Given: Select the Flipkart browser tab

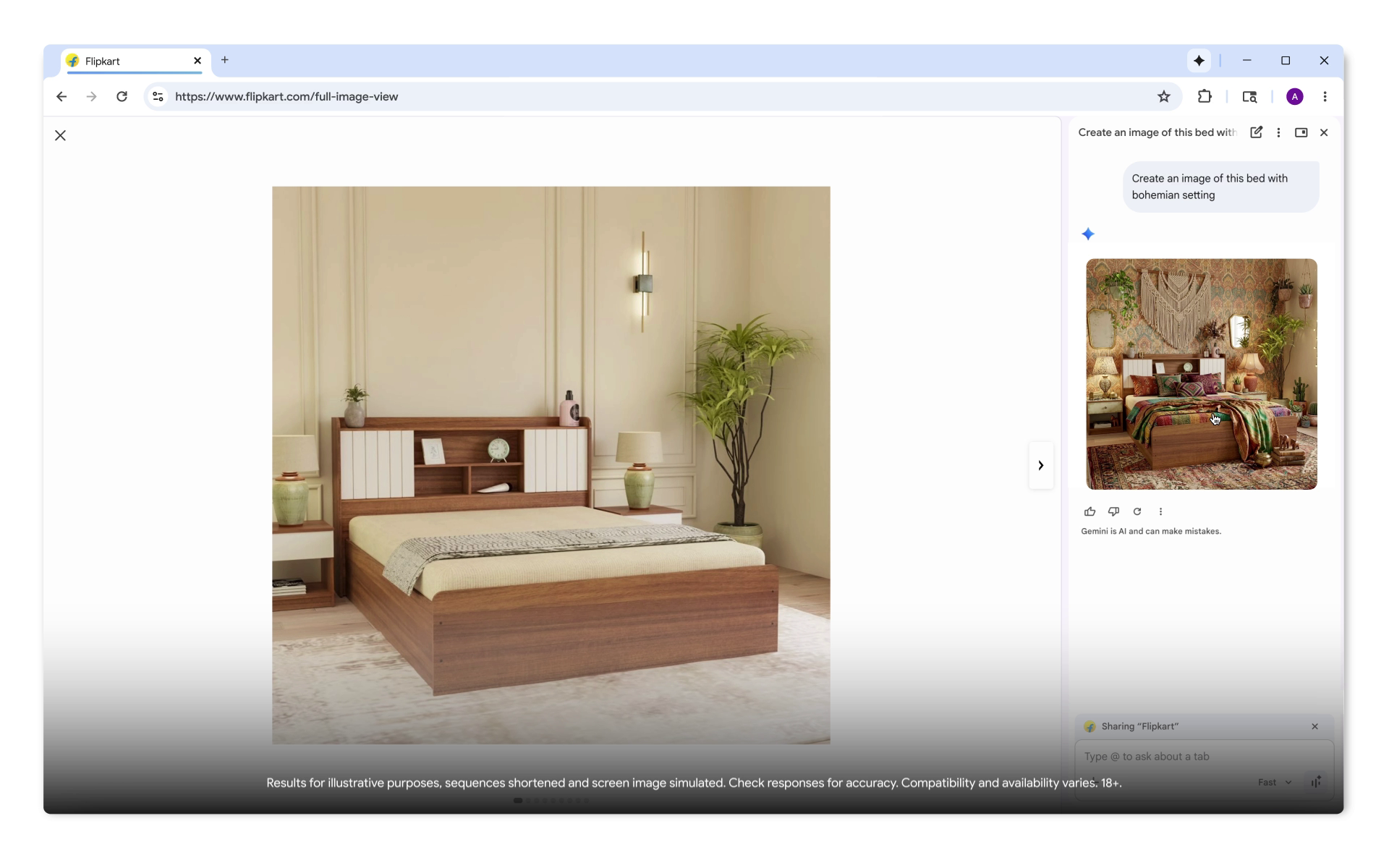Looking at the screenshot, I should [130, 61].
